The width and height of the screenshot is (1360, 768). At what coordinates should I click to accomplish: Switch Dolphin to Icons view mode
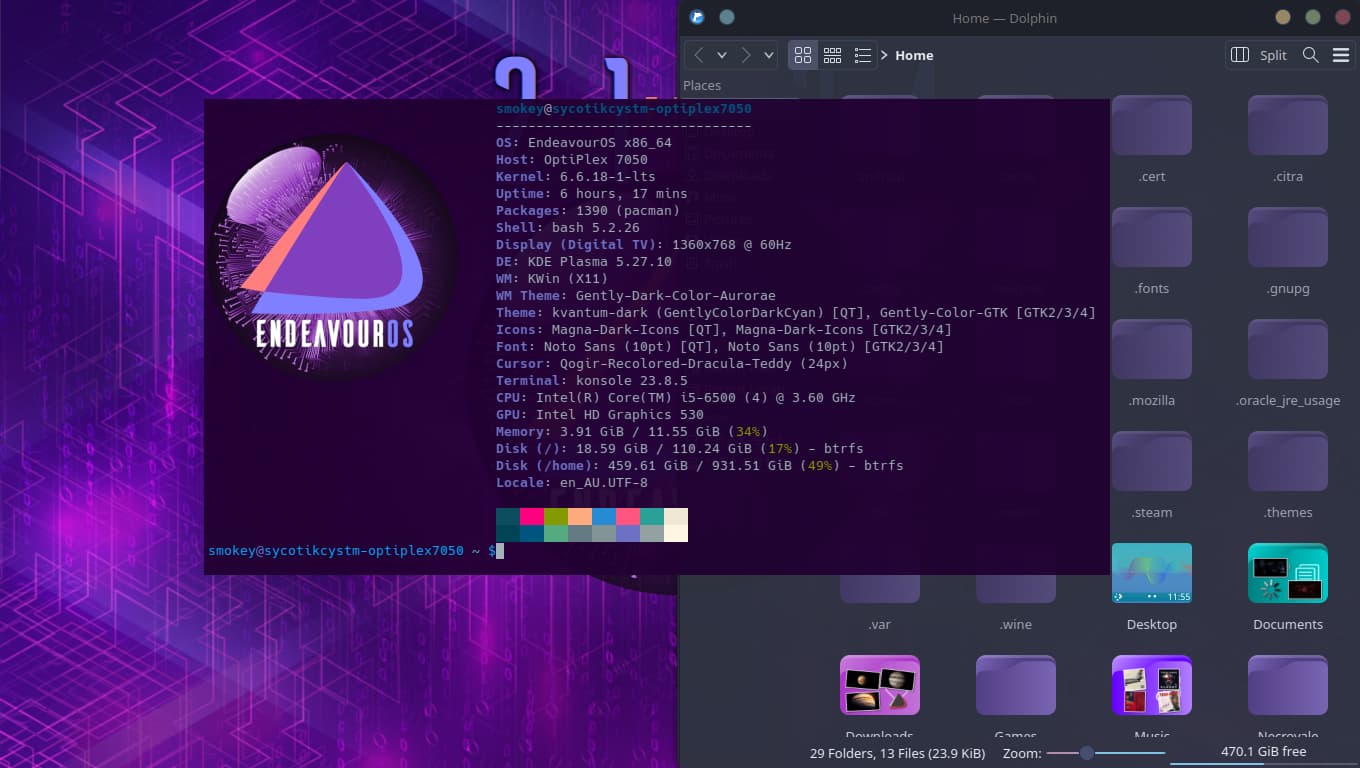803,55
